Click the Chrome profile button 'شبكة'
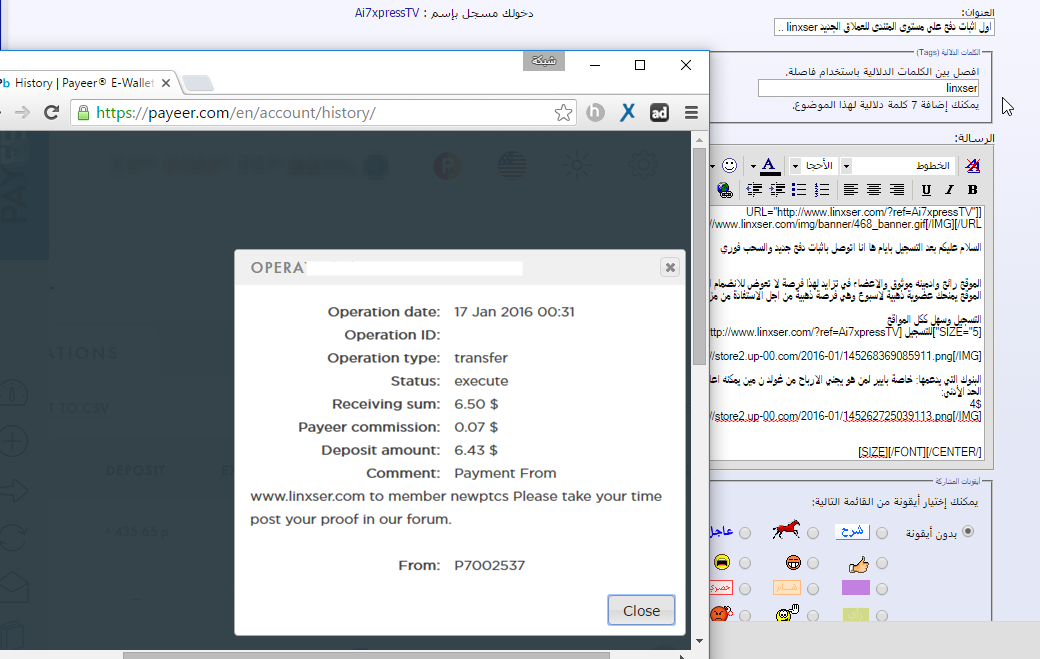The height and width of the screenshot is (659, 1040). (544, 61)
